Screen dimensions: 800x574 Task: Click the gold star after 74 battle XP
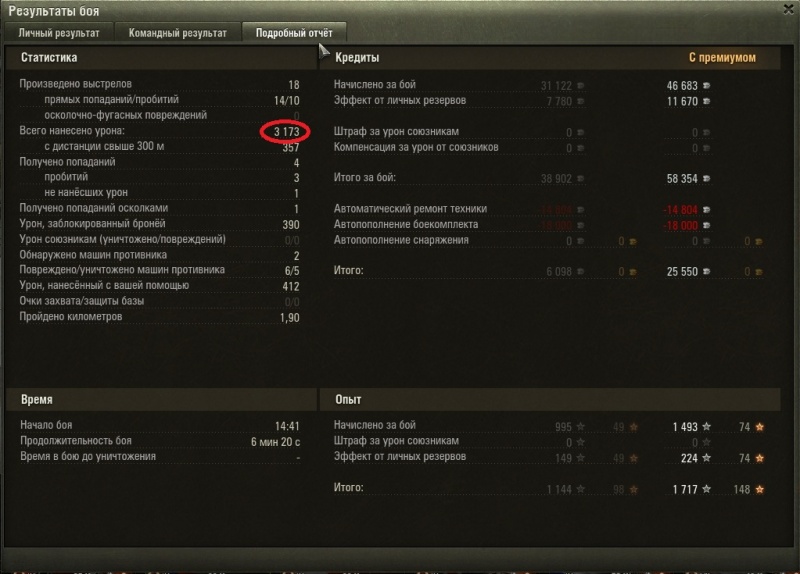760,427
